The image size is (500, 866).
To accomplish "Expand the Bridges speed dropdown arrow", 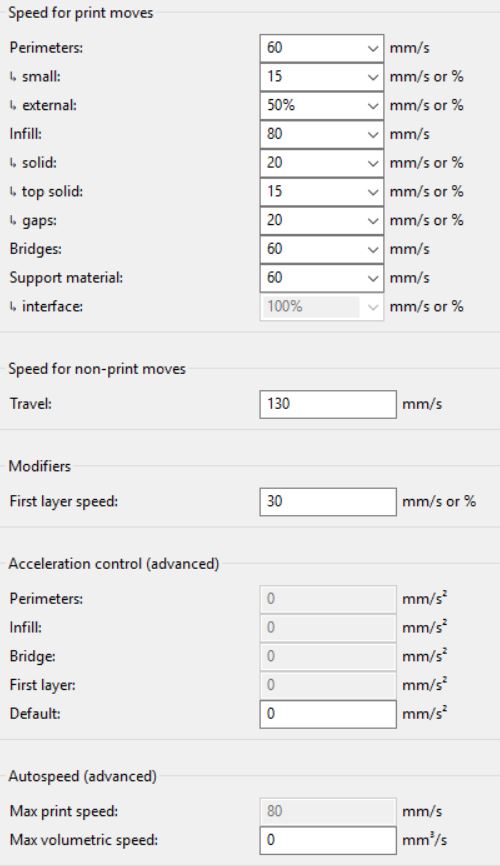I will (x=373, y=249).
